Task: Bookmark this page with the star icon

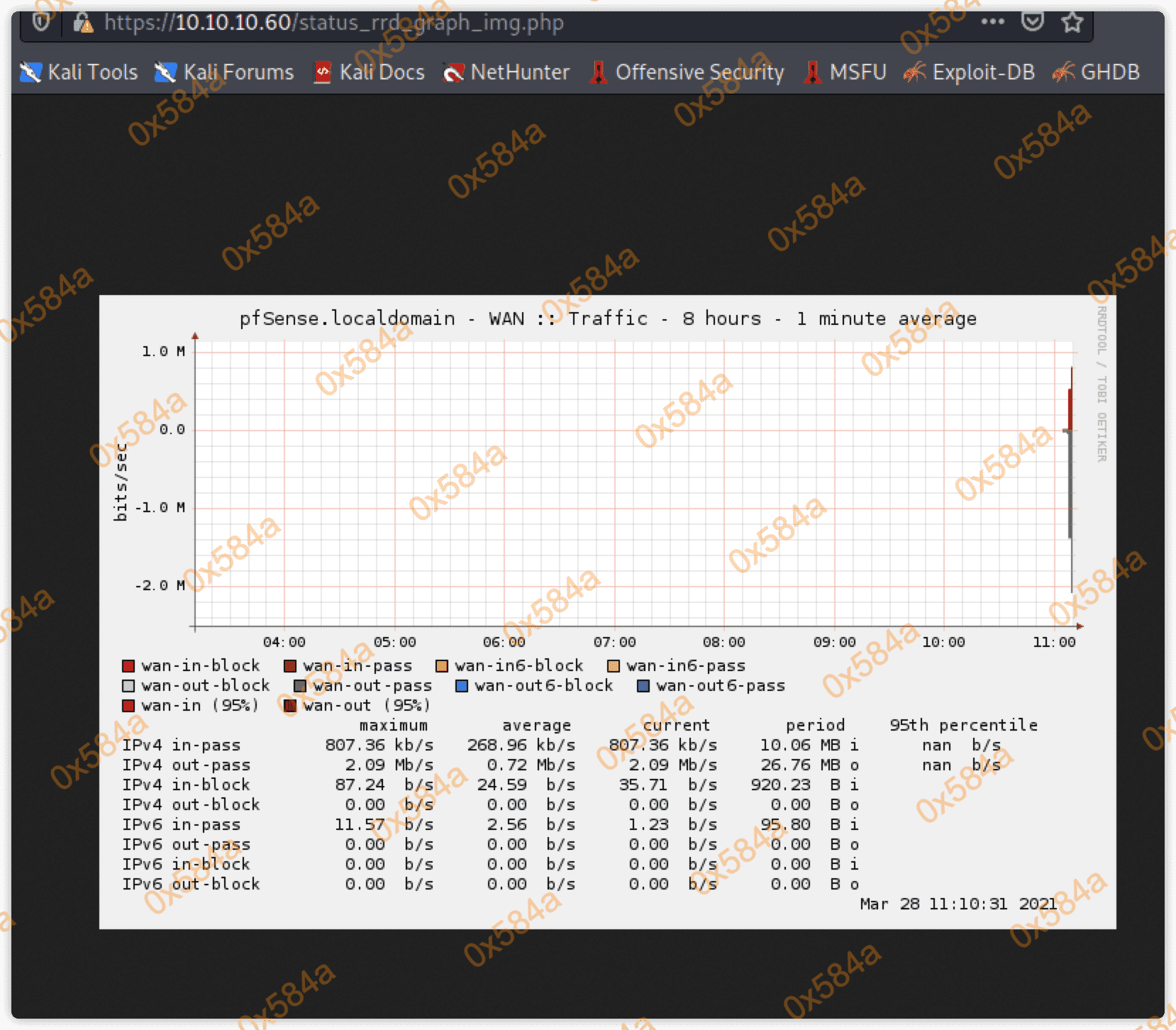Action: (x=1072, y=22)
